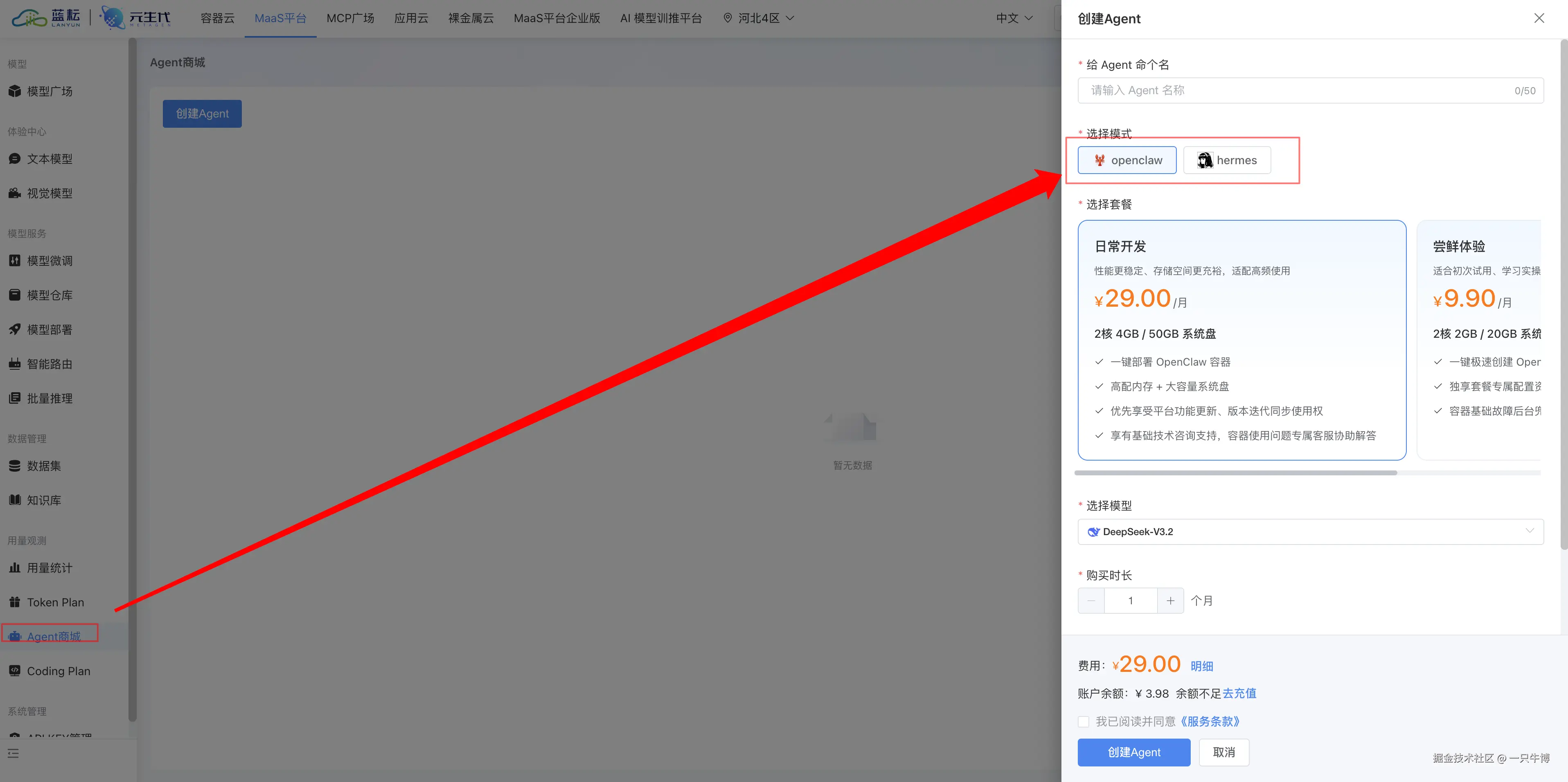
Task: Select the hermes mode option
Action: [1226, 160]
